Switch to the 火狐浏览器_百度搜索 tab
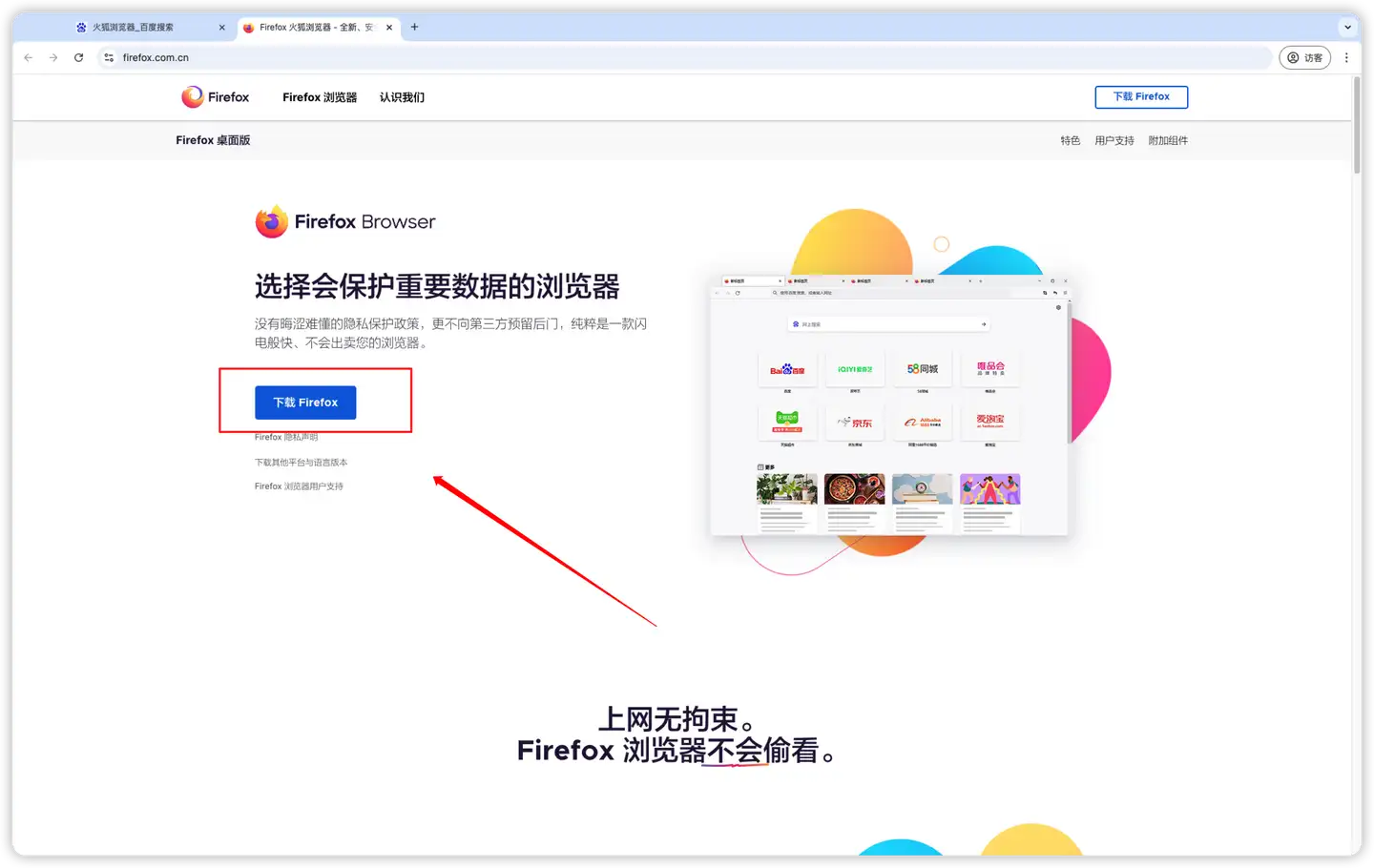 pyautogui.click(x=151, y=28)
